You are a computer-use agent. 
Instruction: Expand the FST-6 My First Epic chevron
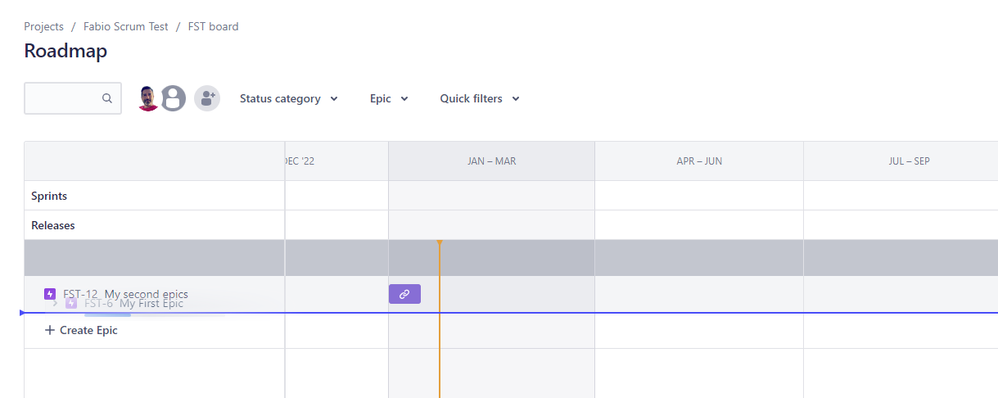click(55, 303)
